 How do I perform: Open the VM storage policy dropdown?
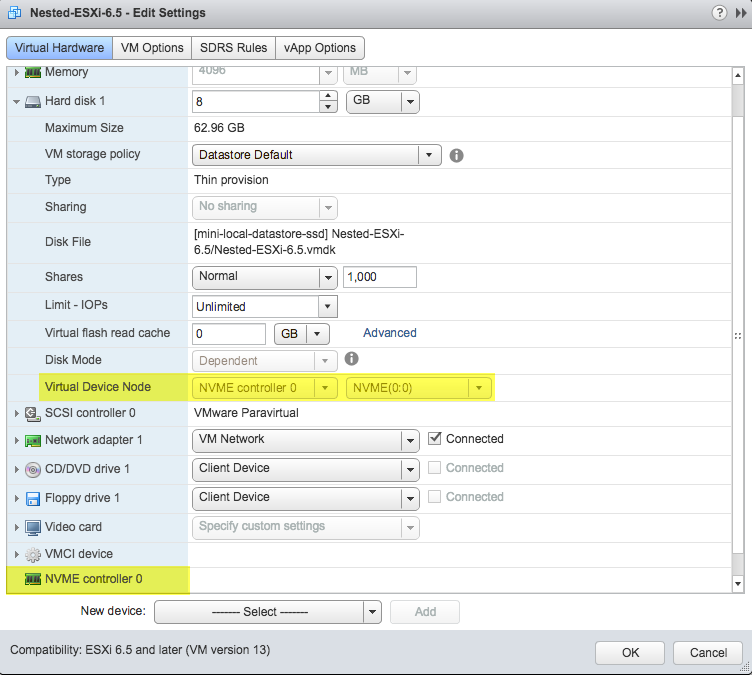tap(430, 155)
